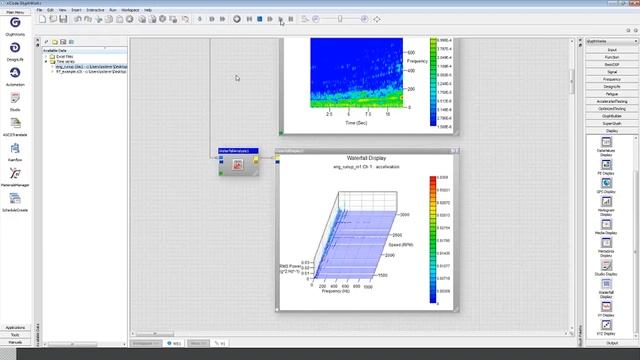Click the Pause bars icon after the play arrow
The height and width of the screenshot is (360, 640).
tap(291, 19)
